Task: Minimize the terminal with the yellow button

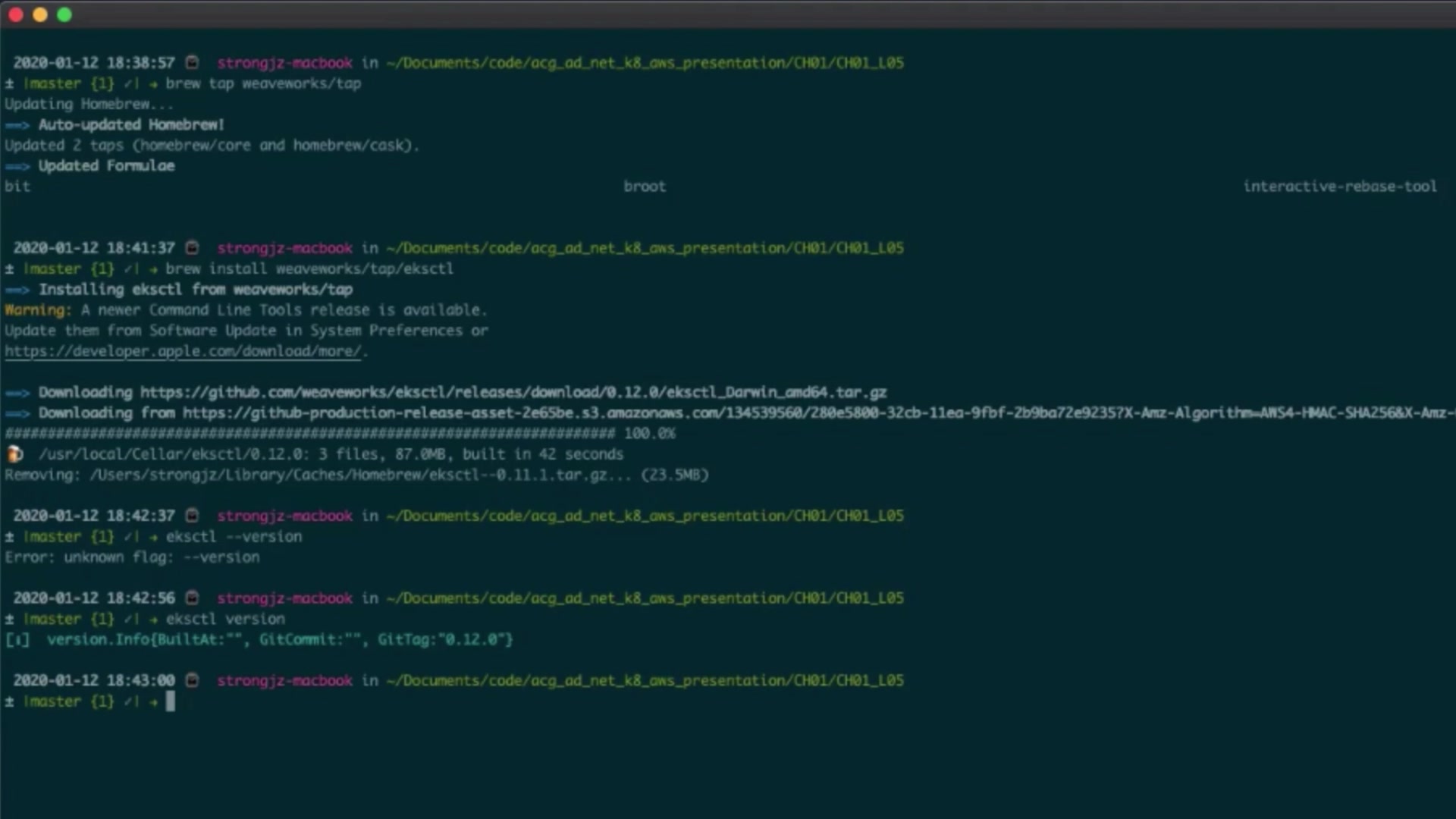Action: tap(40, 14)
